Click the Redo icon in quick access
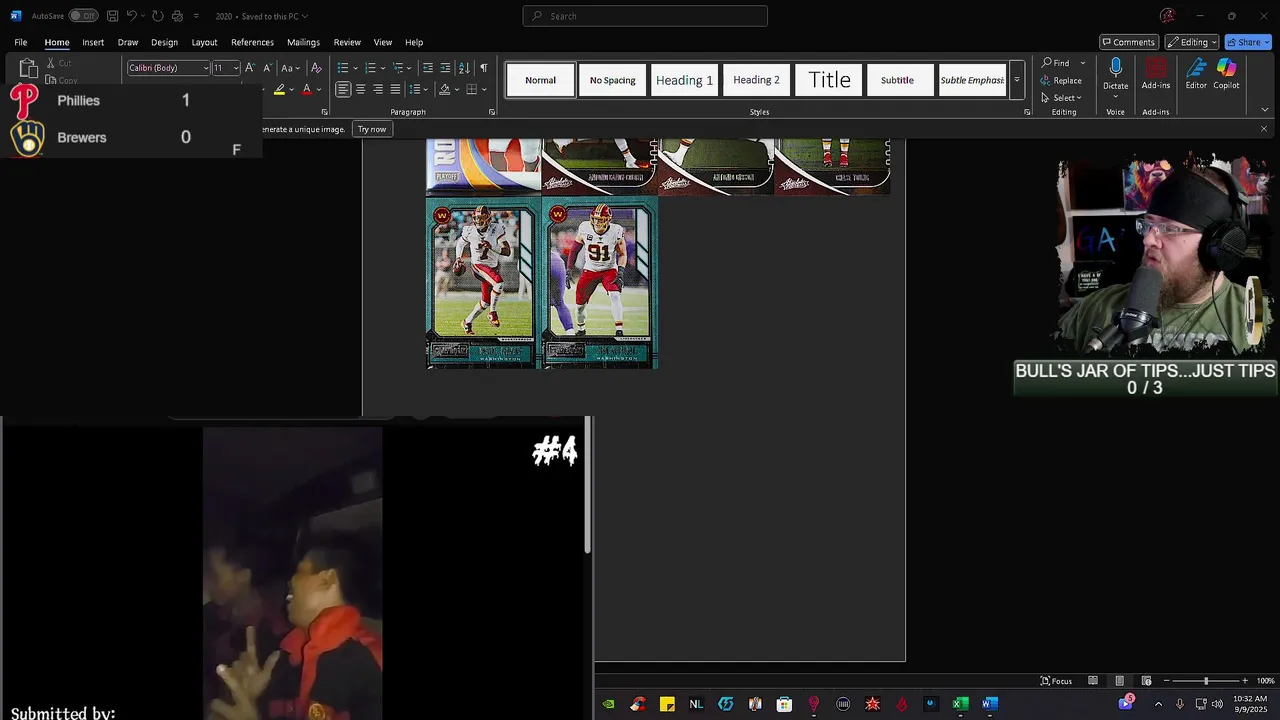Image resolution: width=1280 pixels, height=720 pixels. [x=157, y=16]
